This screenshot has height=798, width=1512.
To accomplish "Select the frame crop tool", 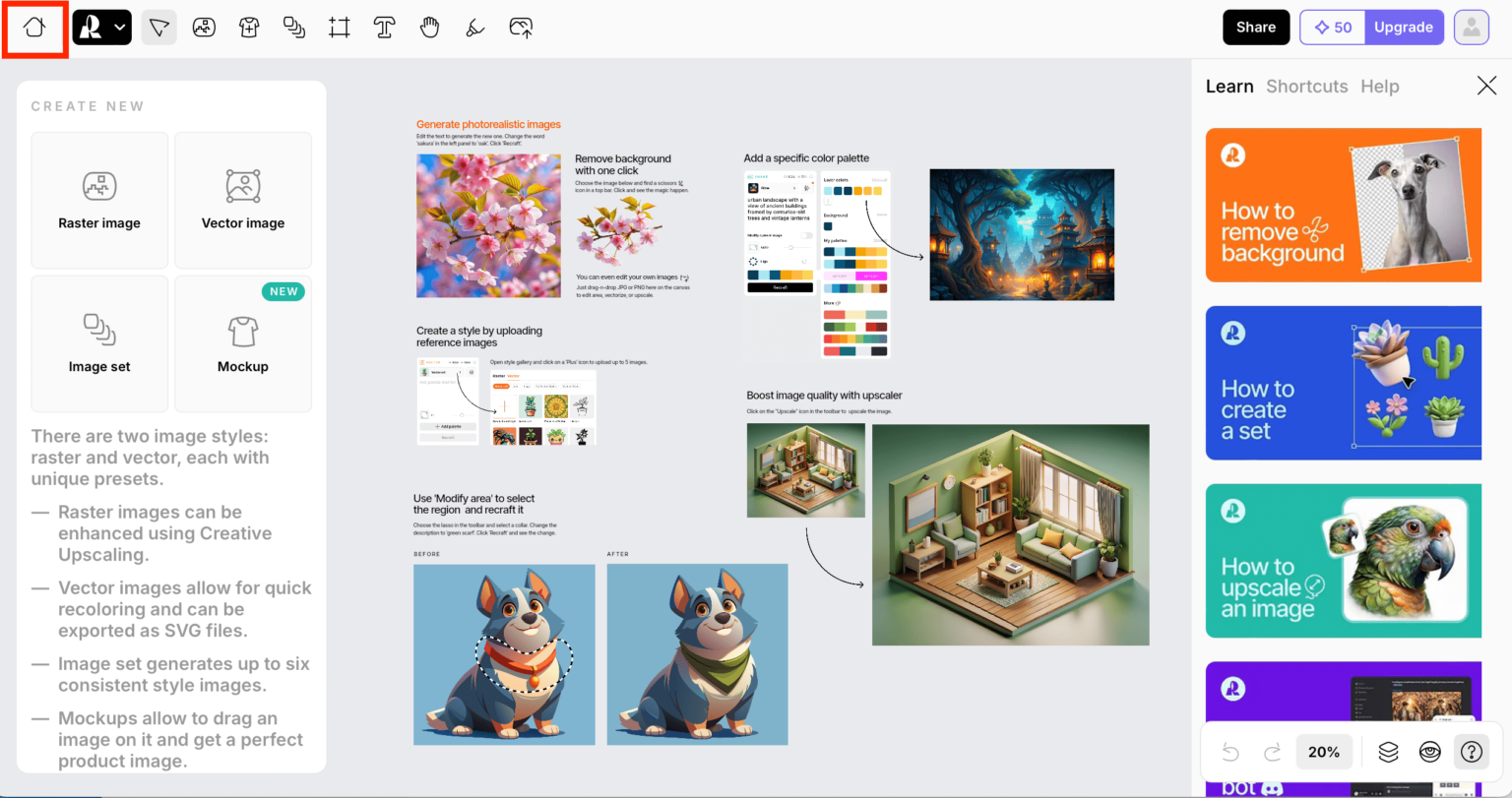I will [x=340, y=28].
